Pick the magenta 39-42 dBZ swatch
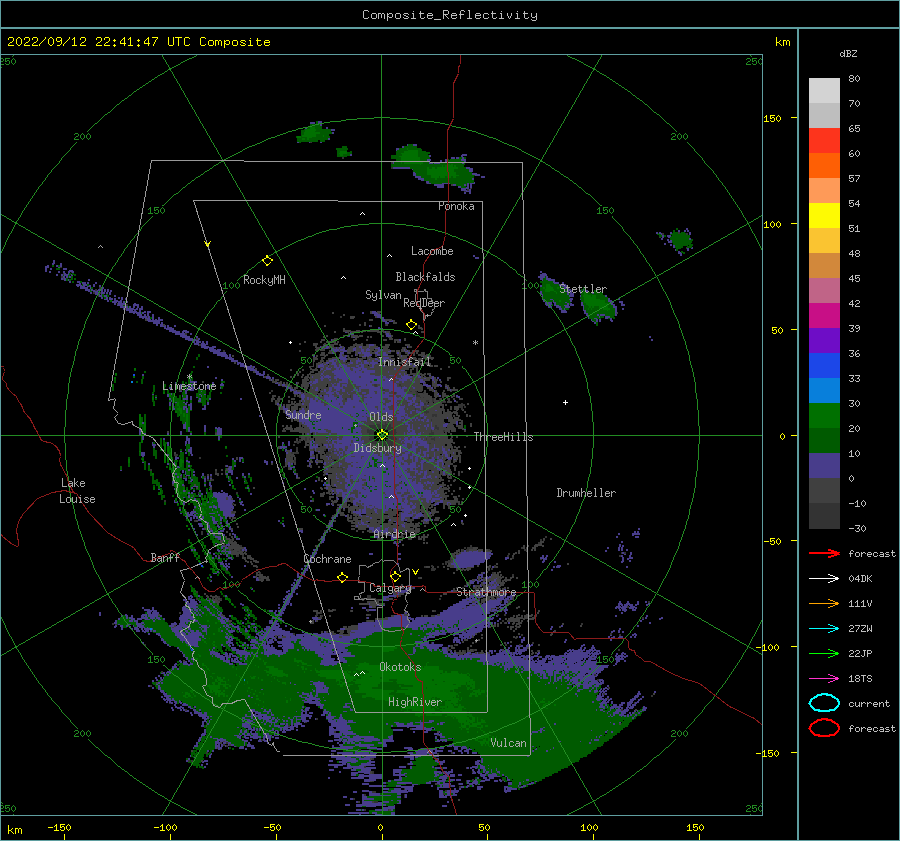 click(x=824, y=316)
